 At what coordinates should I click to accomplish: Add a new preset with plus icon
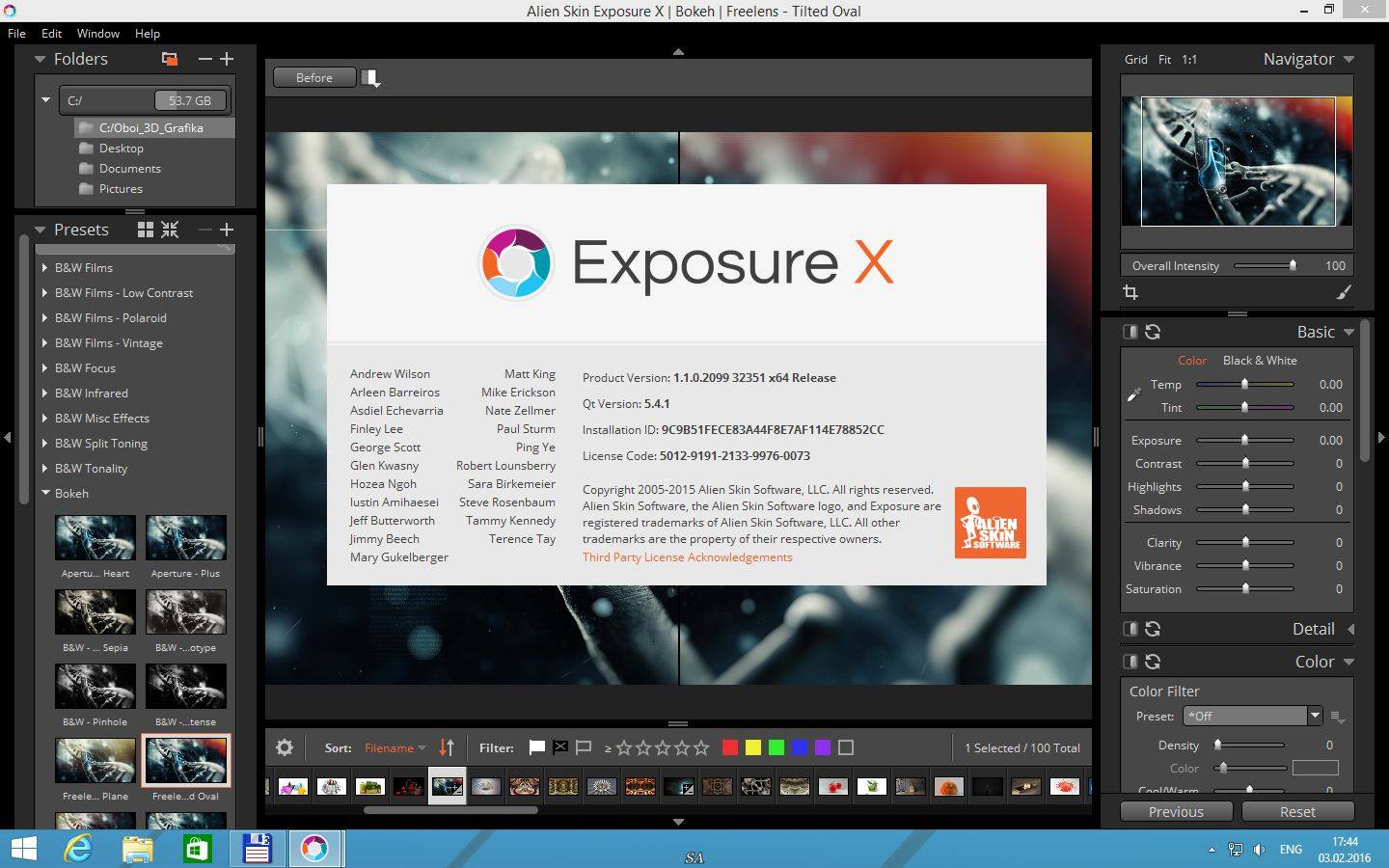[x=227, y=230]
